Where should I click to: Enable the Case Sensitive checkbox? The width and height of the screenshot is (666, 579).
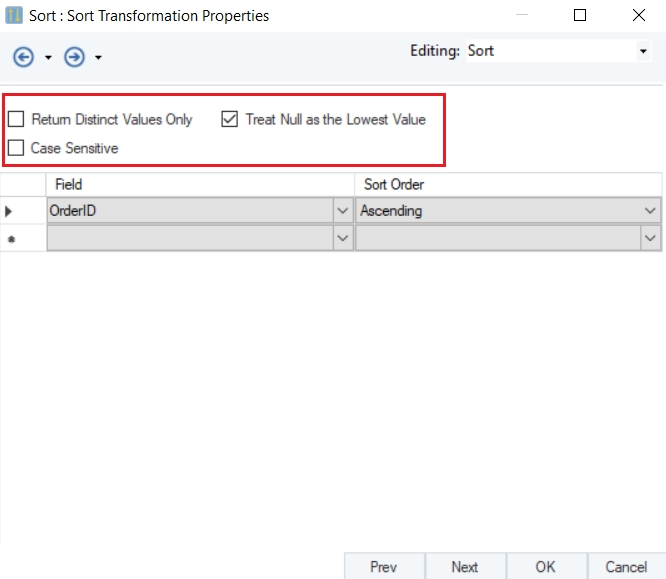(x=17, y=148)
